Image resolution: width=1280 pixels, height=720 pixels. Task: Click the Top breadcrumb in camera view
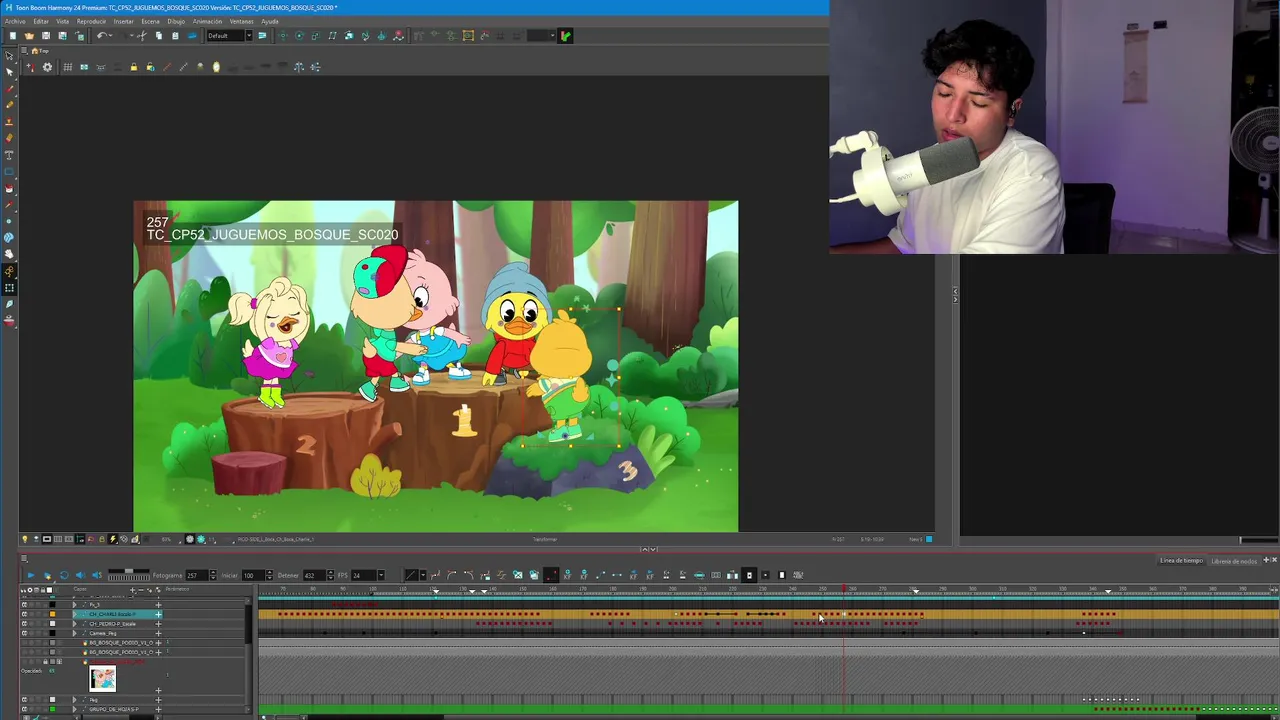coord(40,51)
